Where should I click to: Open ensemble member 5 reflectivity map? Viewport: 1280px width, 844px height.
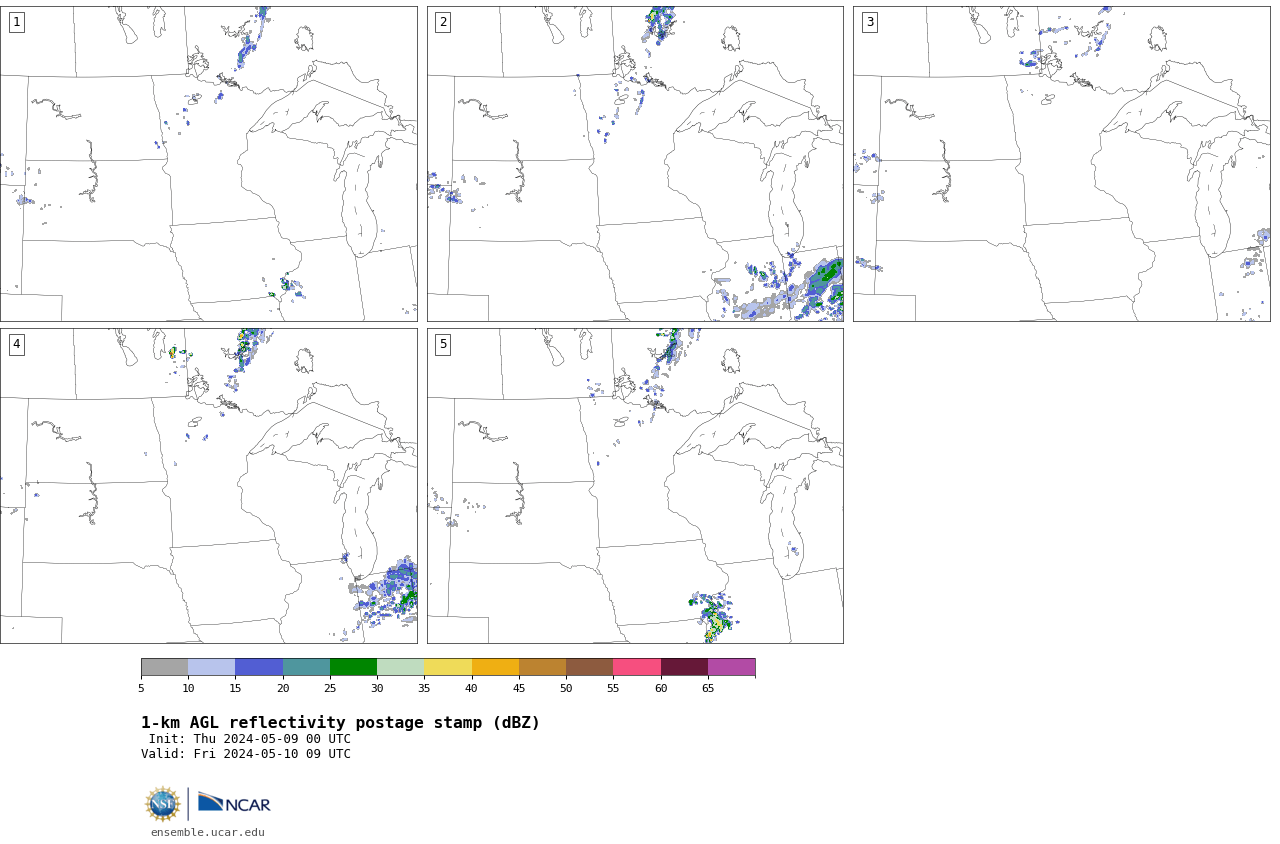(635, 486)
